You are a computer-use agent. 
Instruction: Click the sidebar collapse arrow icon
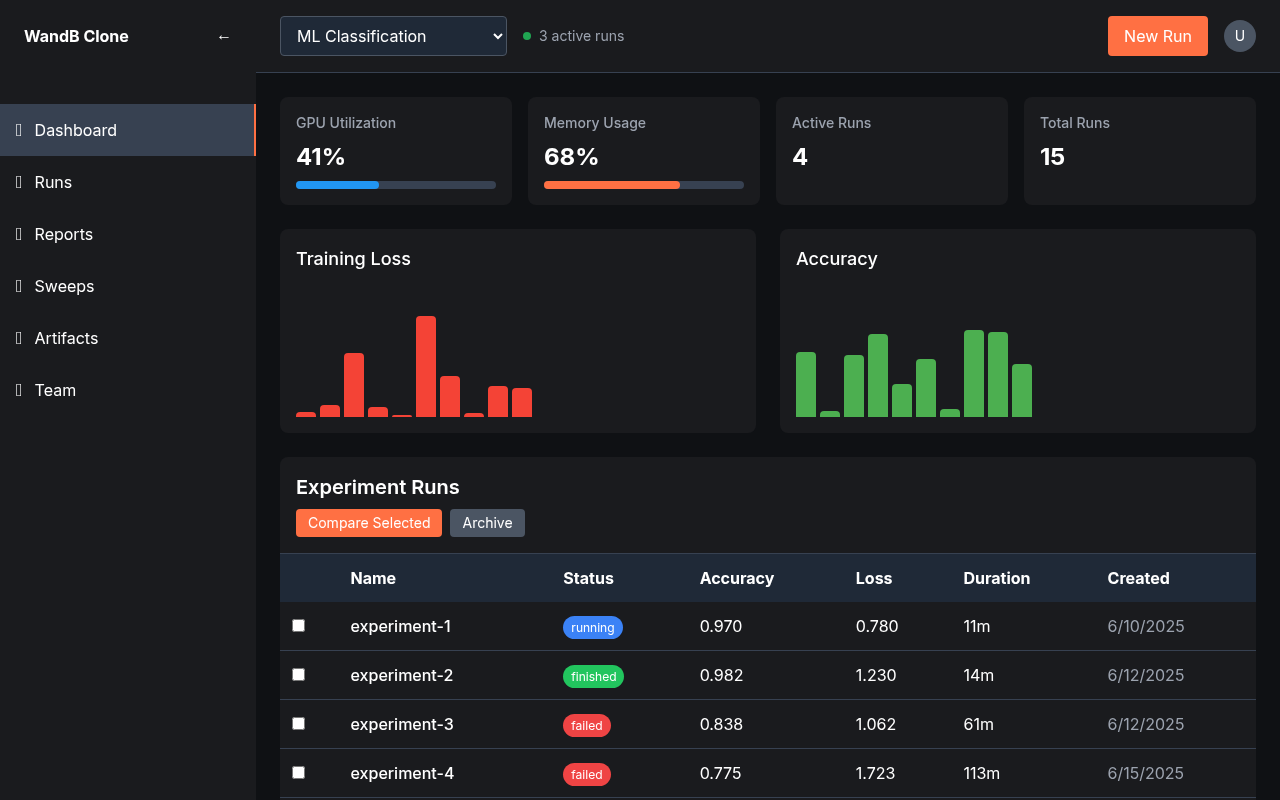224,37
